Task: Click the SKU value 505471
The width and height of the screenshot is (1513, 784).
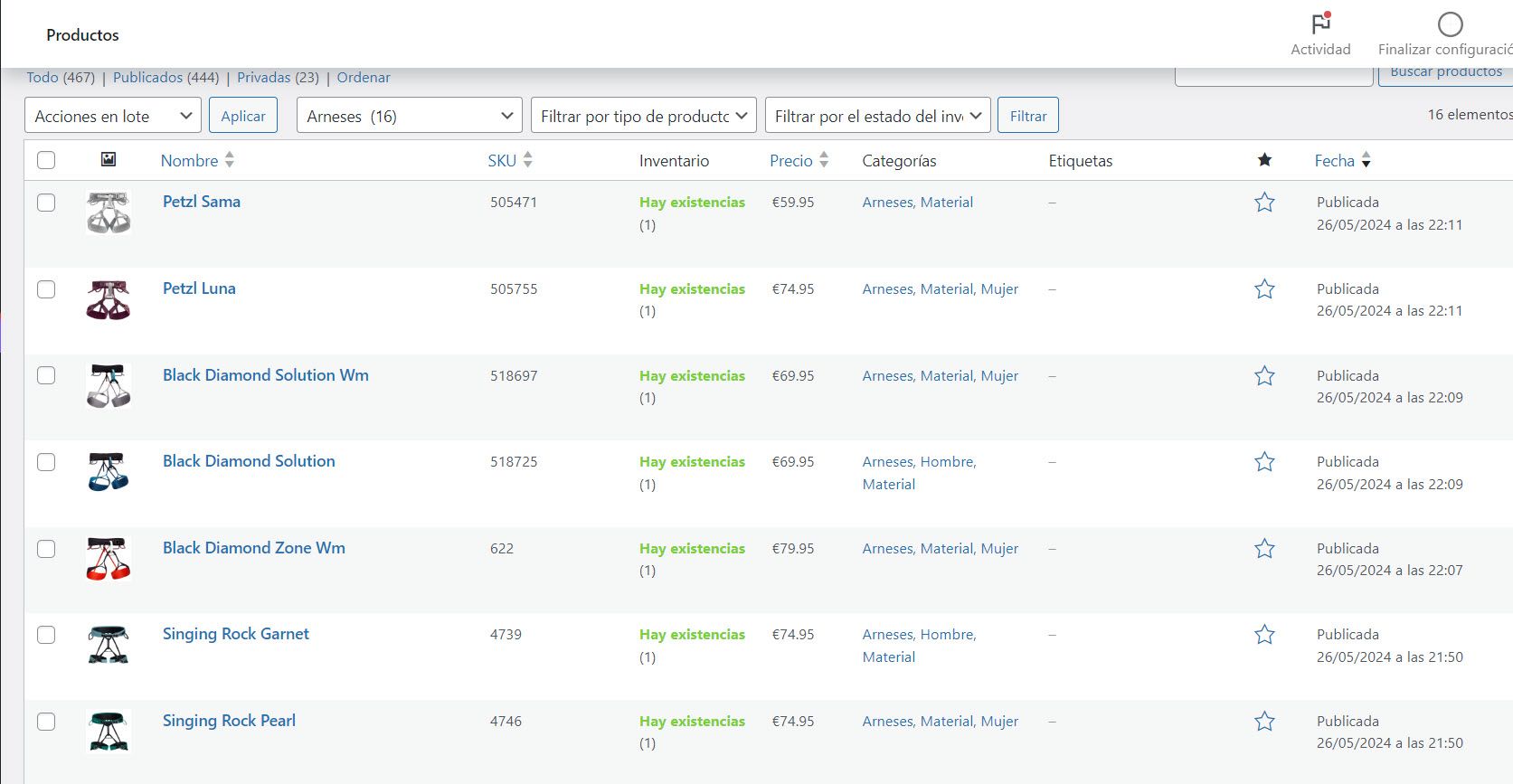Action: [514, 203]
